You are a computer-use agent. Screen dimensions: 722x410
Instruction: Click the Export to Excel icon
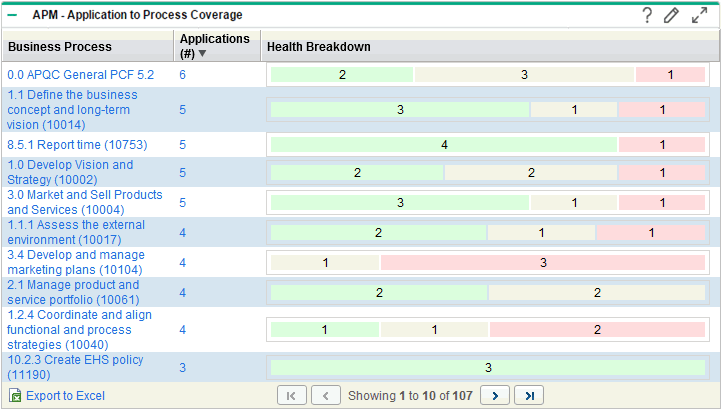point(14,396)
